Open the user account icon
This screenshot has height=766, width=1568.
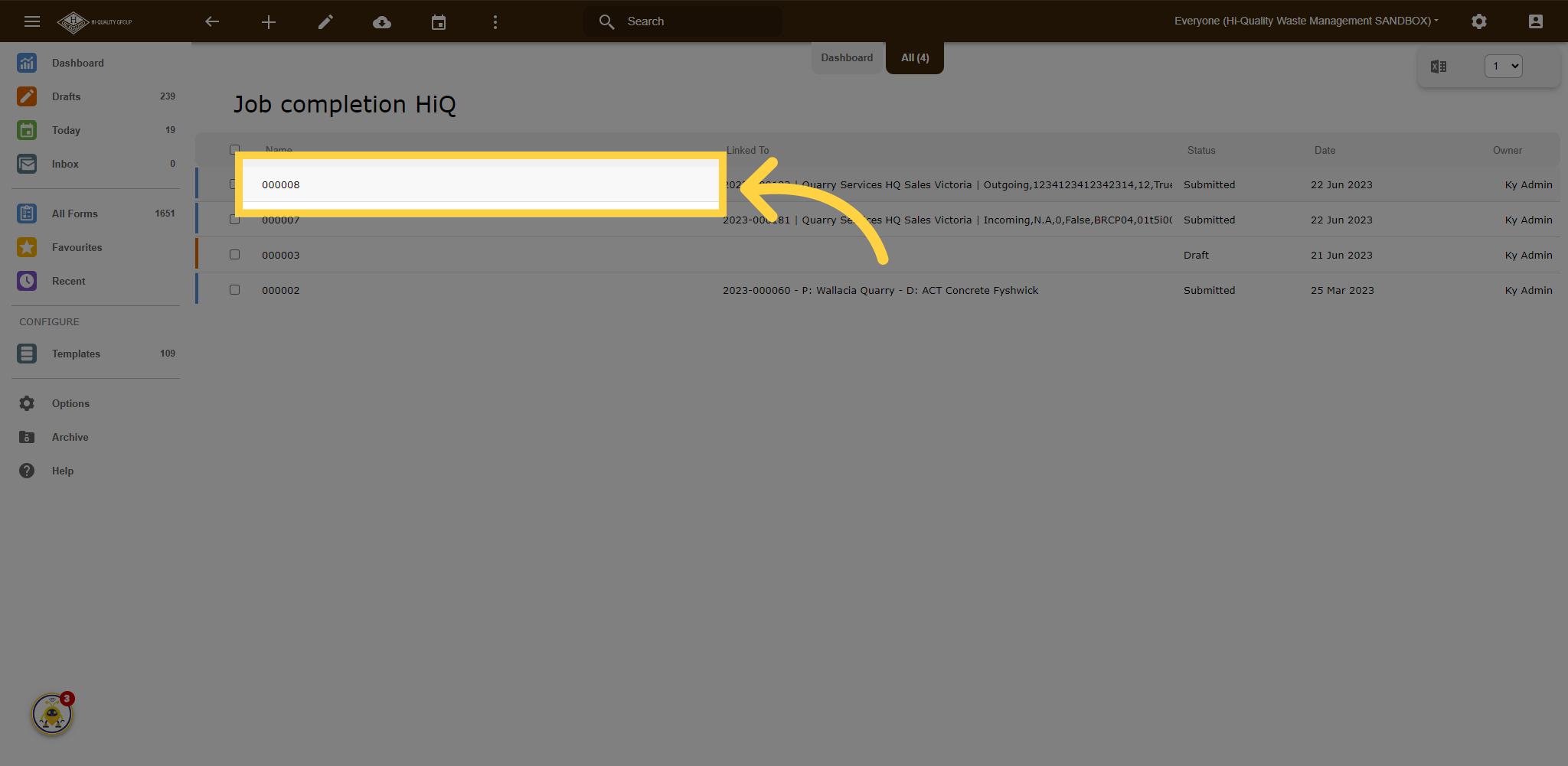(1535, 21)
